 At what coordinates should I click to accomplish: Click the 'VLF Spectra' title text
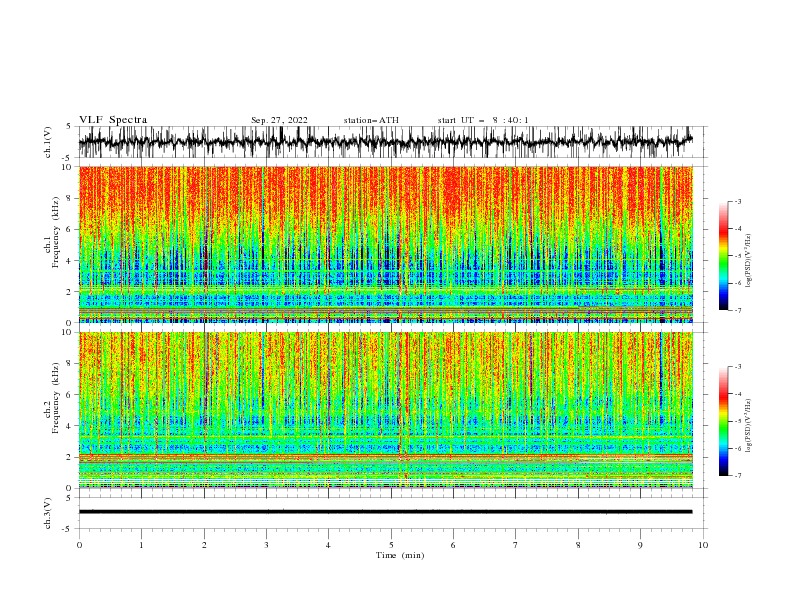[113, 120]
